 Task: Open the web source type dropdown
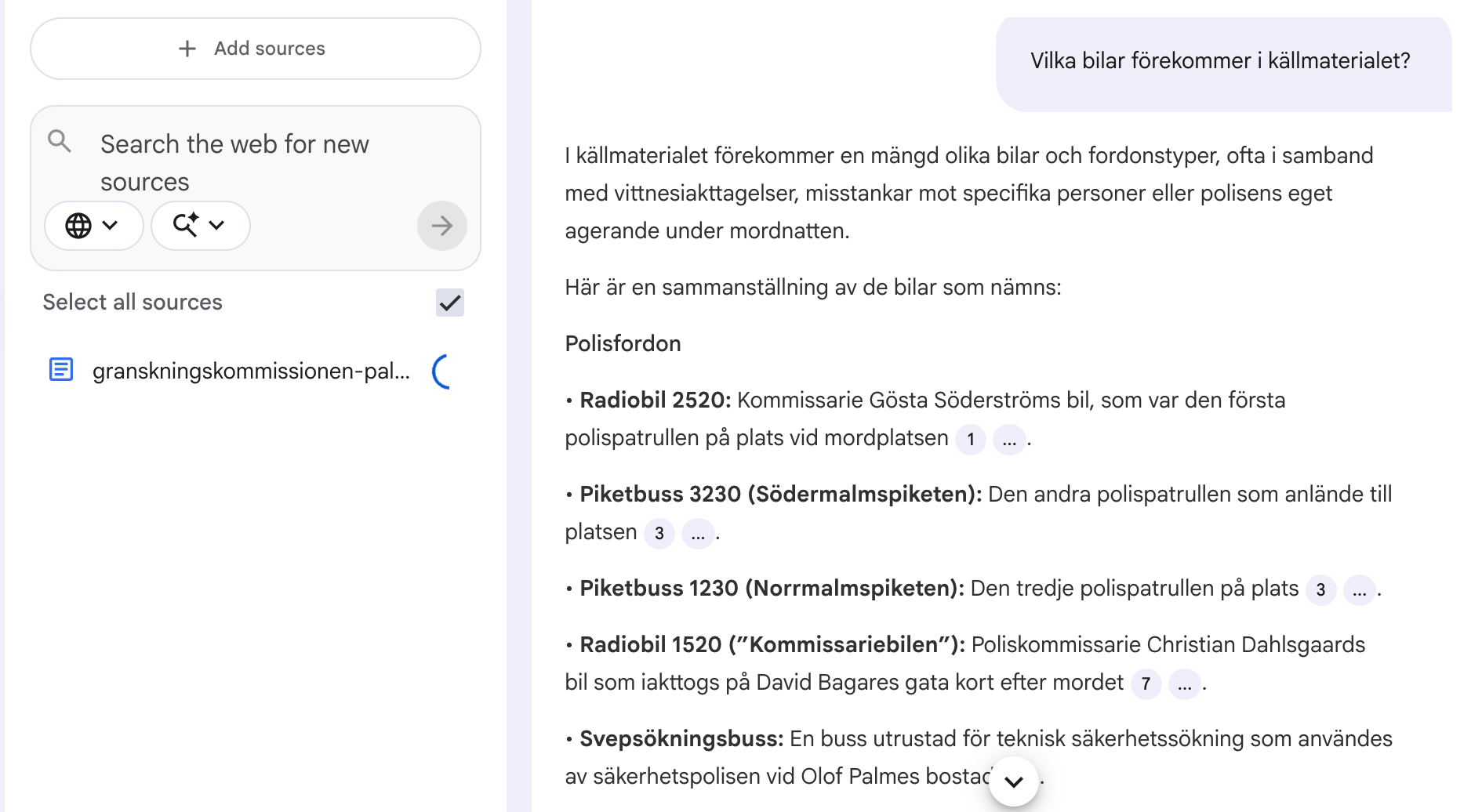pos(110,226)
